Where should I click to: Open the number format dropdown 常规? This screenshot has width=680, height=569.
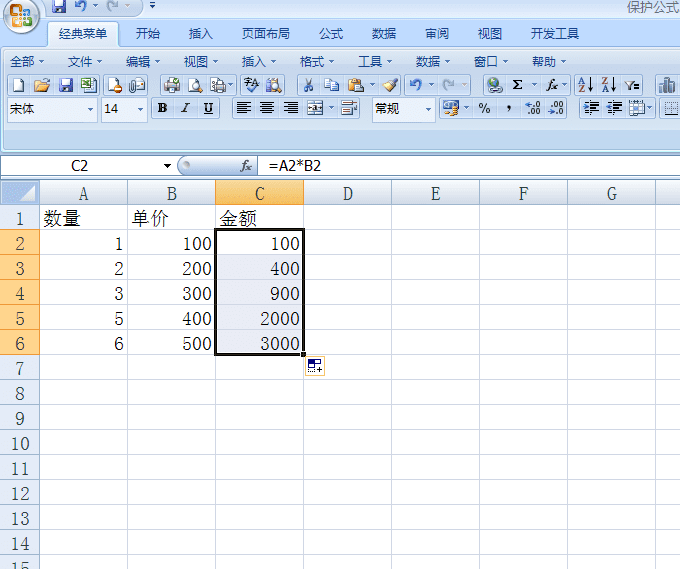[428, 109]
